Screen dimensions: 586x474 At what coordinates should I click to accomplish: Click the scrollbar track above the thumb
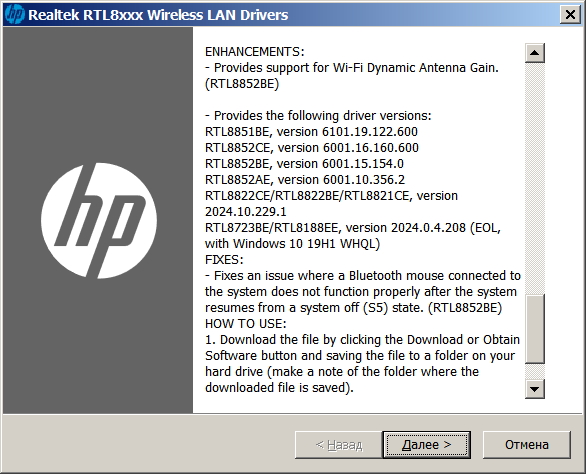click(534, 178)
